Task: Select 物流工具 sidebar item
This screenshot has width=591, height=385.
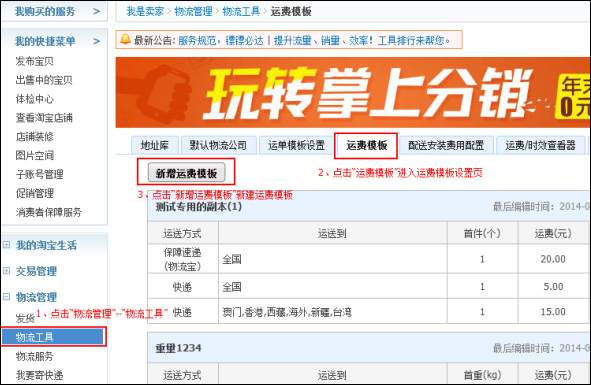Action: click(x=53, y=337)
